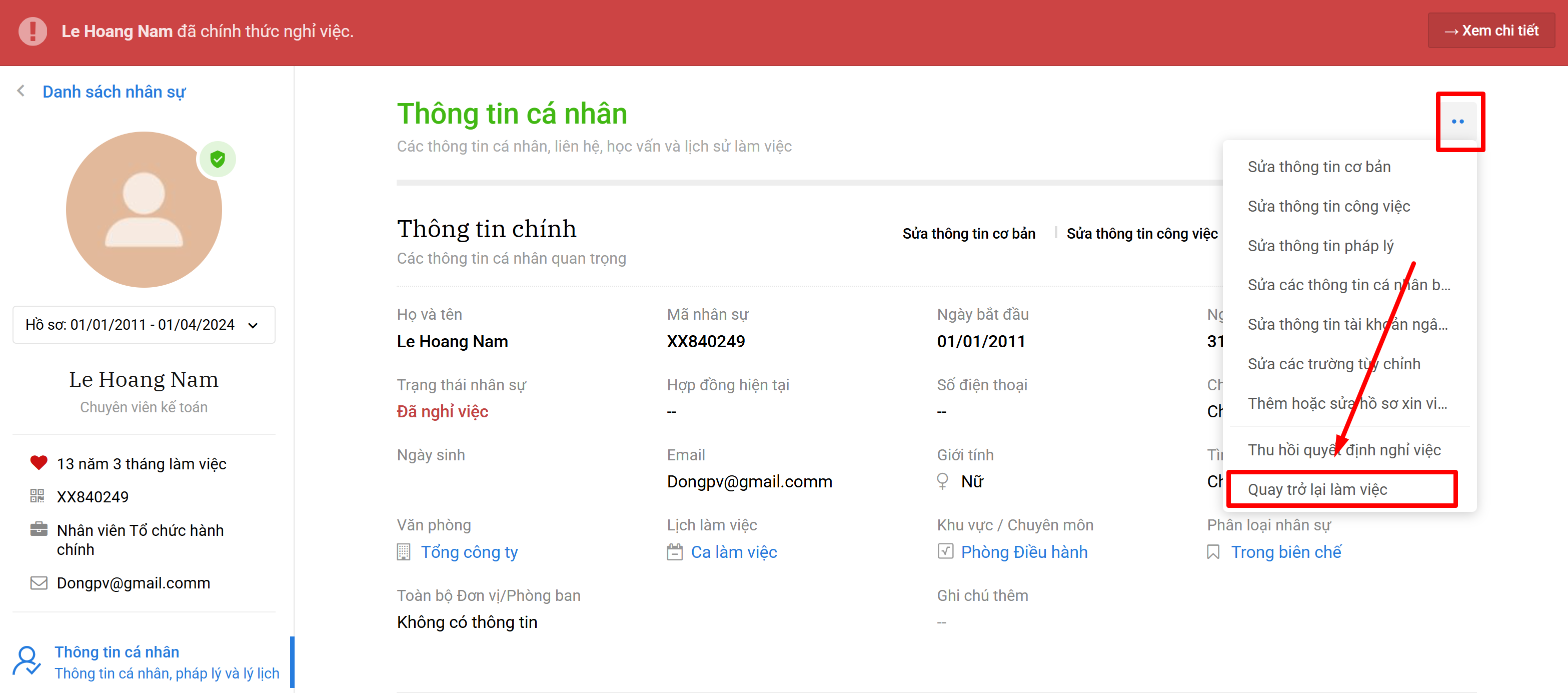
Task: Open the Phòng Điều hành link
Action: point(1024,552)
